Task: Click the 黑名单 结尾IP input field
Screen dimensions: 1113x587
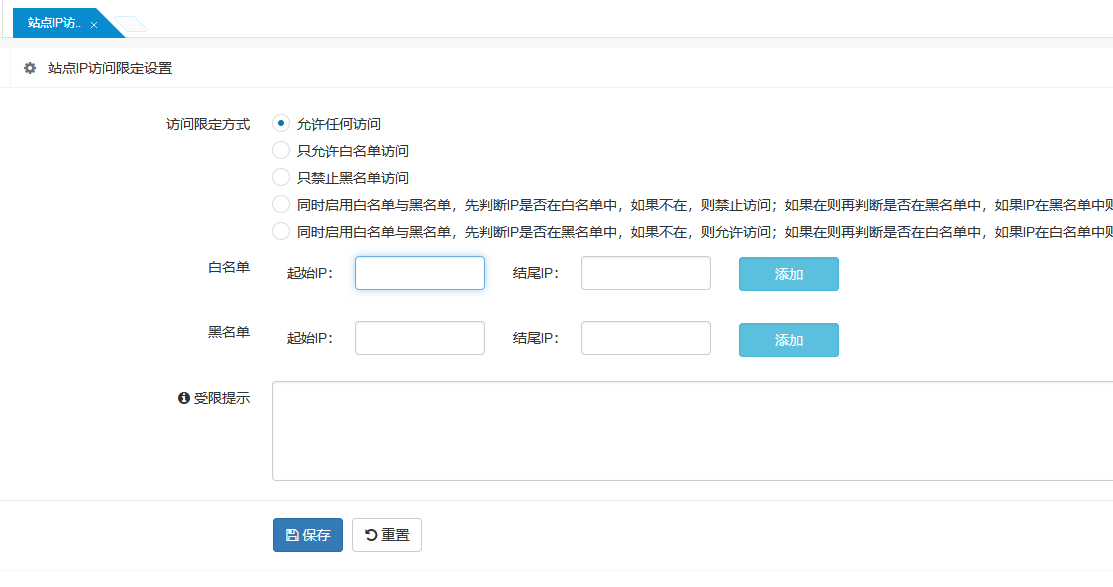Action: coord(645,338)
